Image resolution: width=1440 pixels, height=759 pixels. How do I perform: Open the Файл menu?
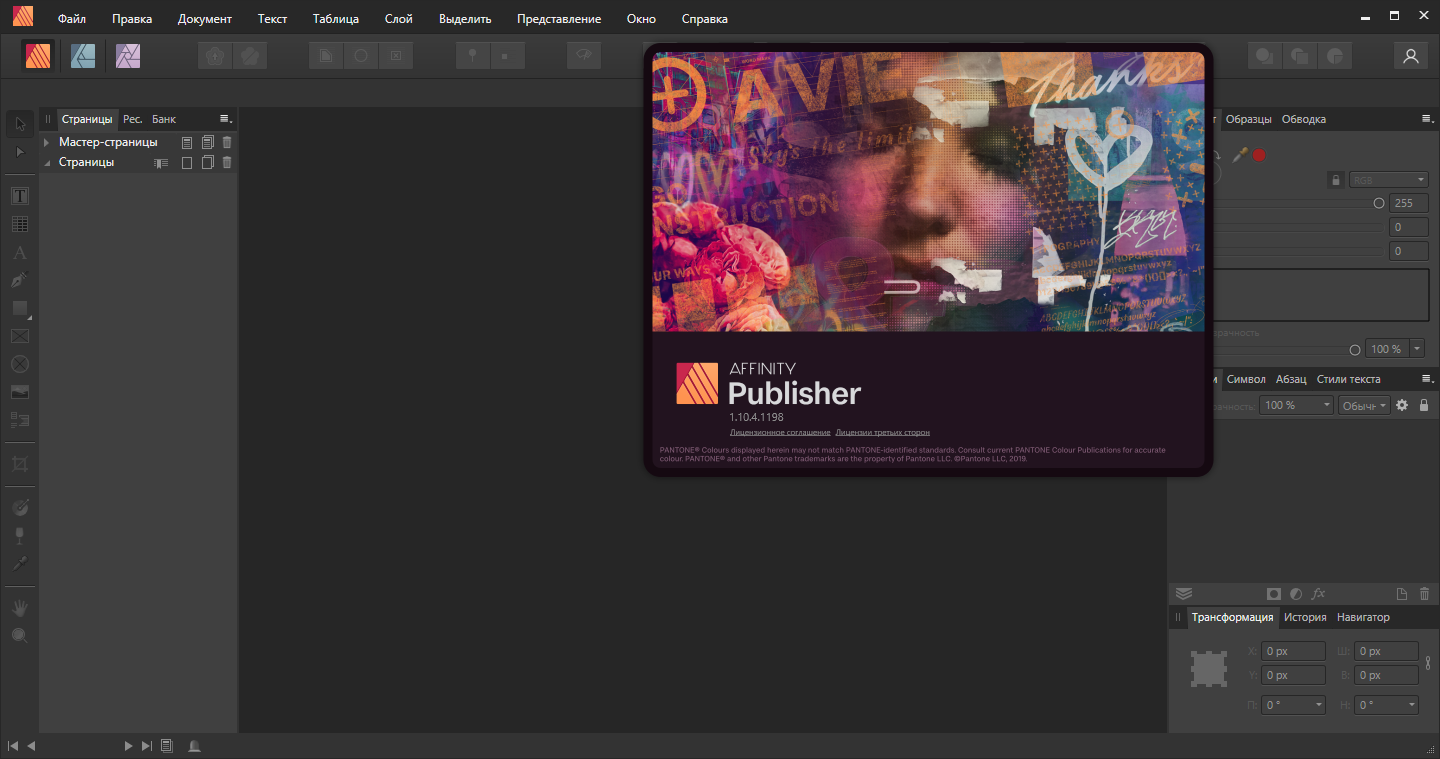coord(72,19)
